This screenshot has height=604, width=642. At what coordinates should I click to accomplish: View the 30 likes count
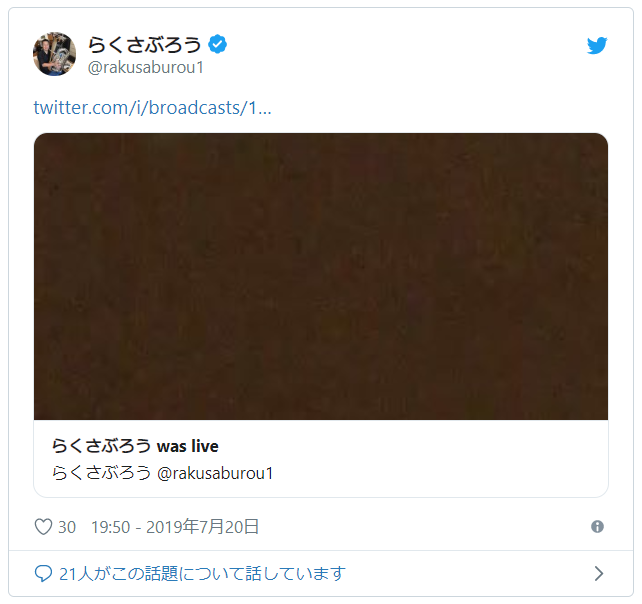coord(67,527)
